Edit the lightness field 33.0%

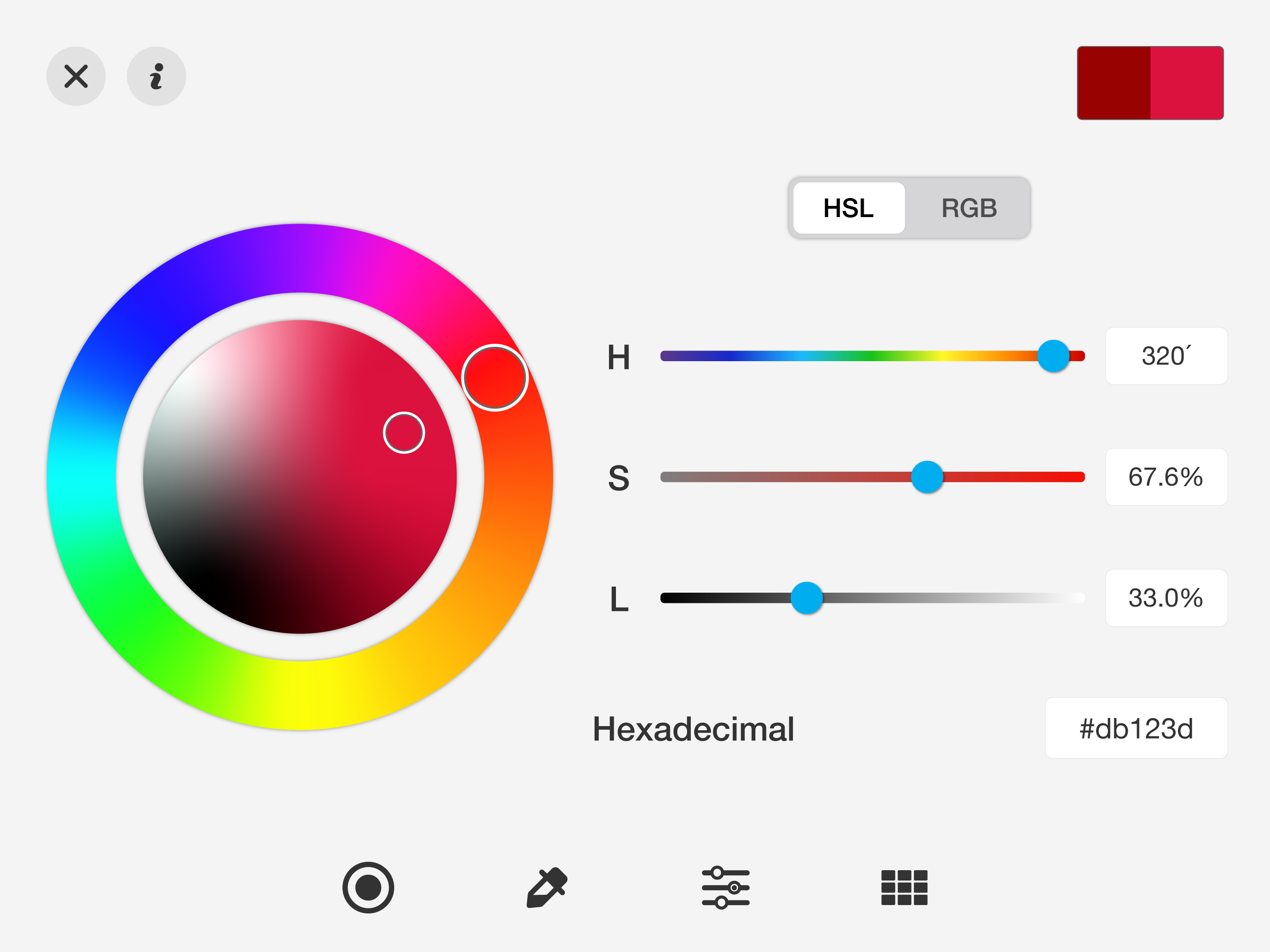1165,598
